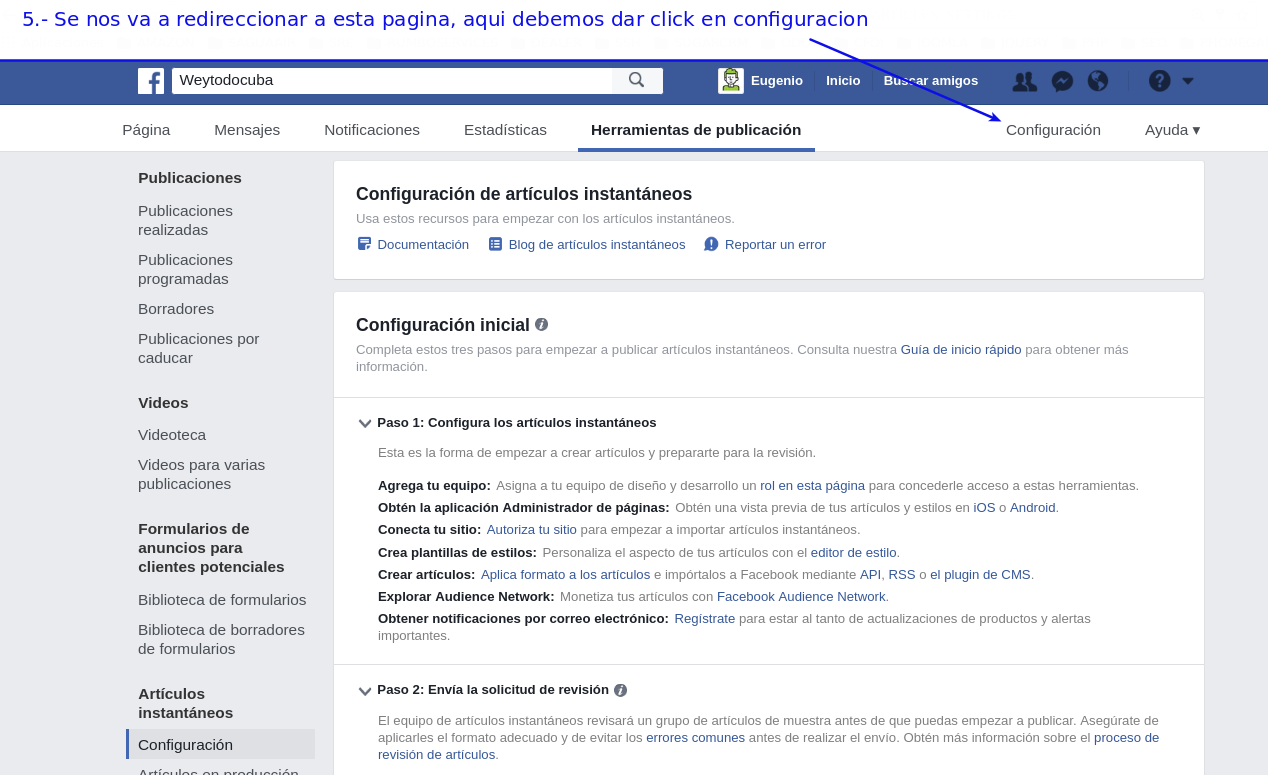Open Publicaciones por caducar in sidebar
Image resolution: width=1268 pixels, height=775 pixels.
[199, 348]
